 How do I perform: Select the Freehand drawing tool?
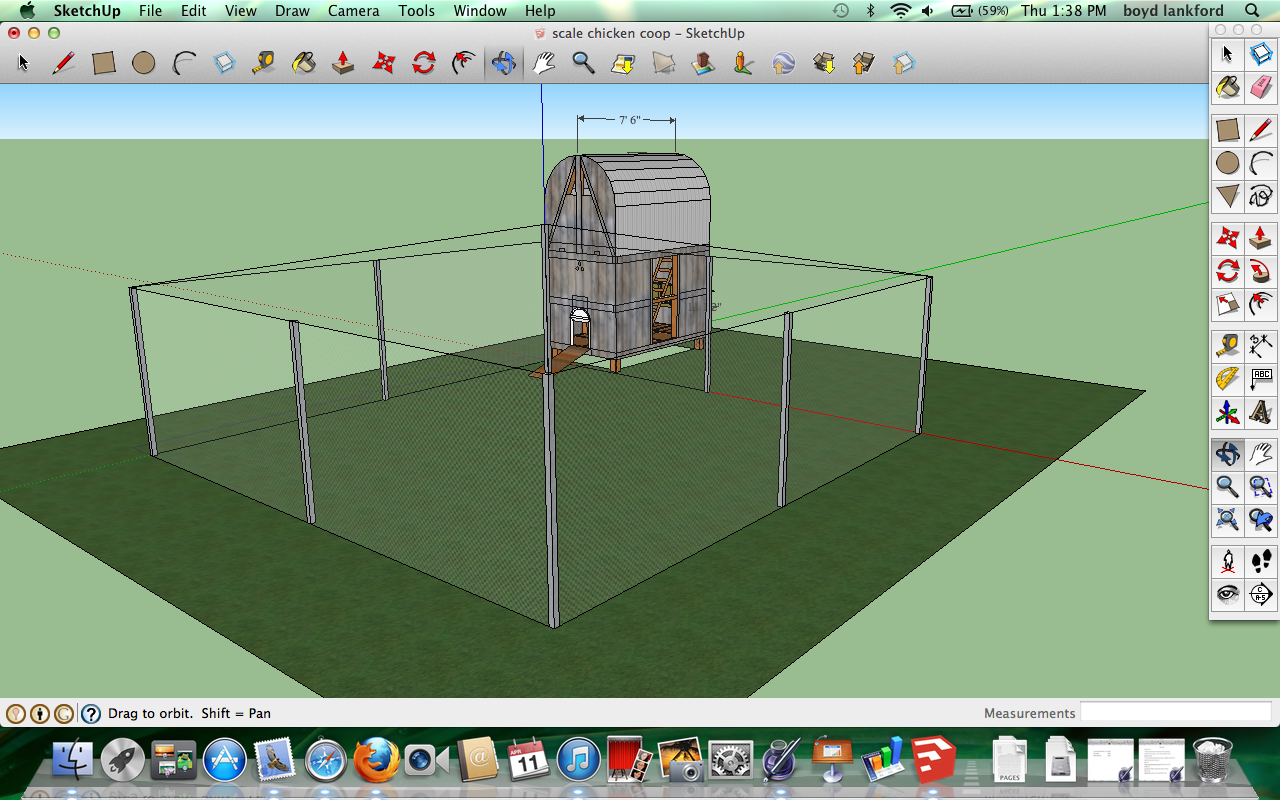coord(1261,196)
